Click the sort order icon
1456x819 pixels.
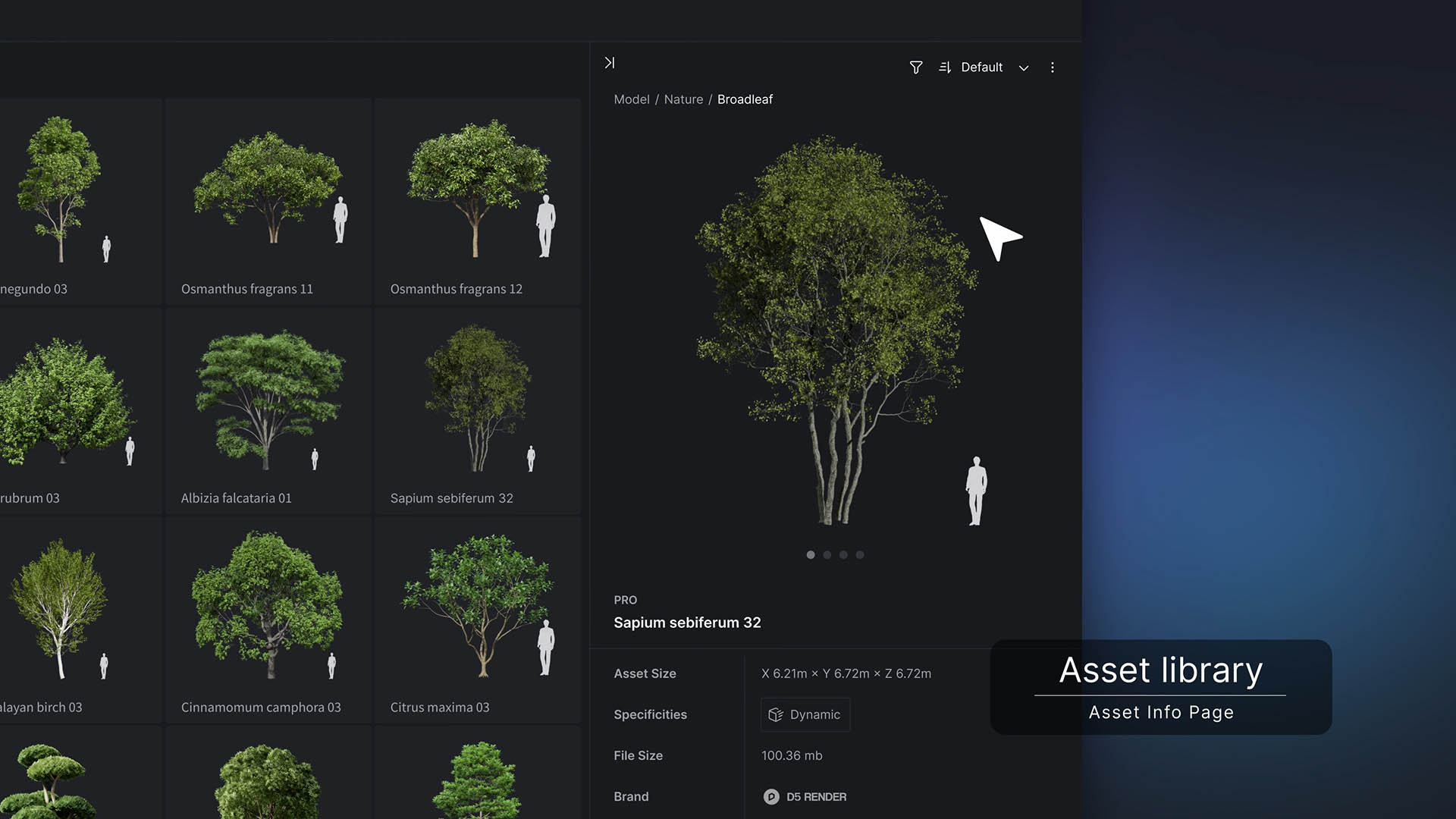point(945,67)
